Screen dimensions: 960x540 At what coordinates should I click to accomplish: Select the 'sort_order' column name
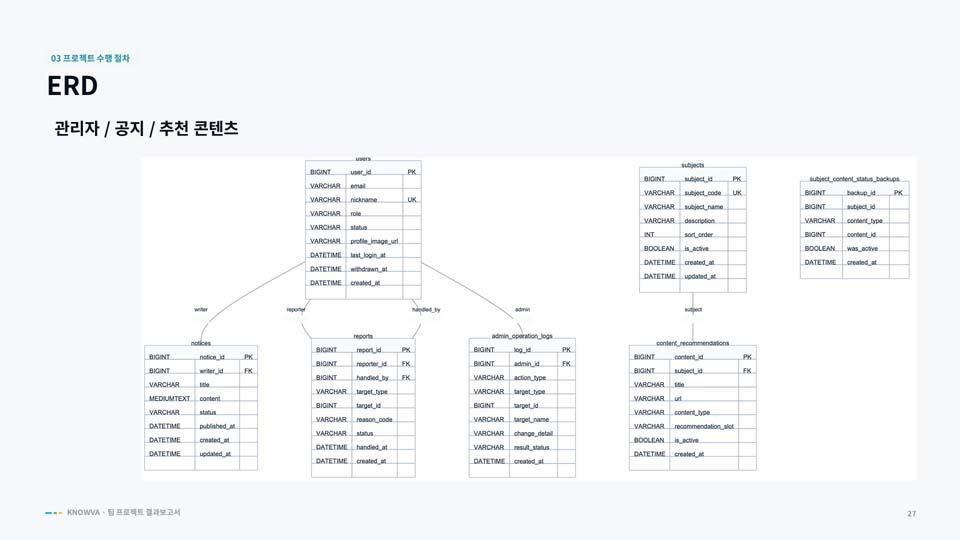pos(699,234)
